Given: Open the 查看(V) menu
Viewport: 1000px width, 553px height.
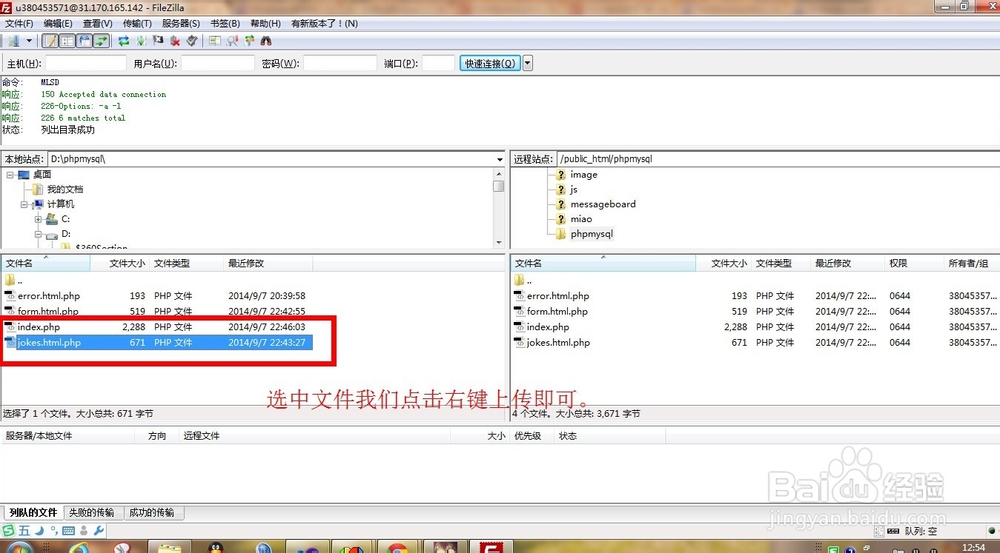Looking at the screenshot, I should click(98, 24).
